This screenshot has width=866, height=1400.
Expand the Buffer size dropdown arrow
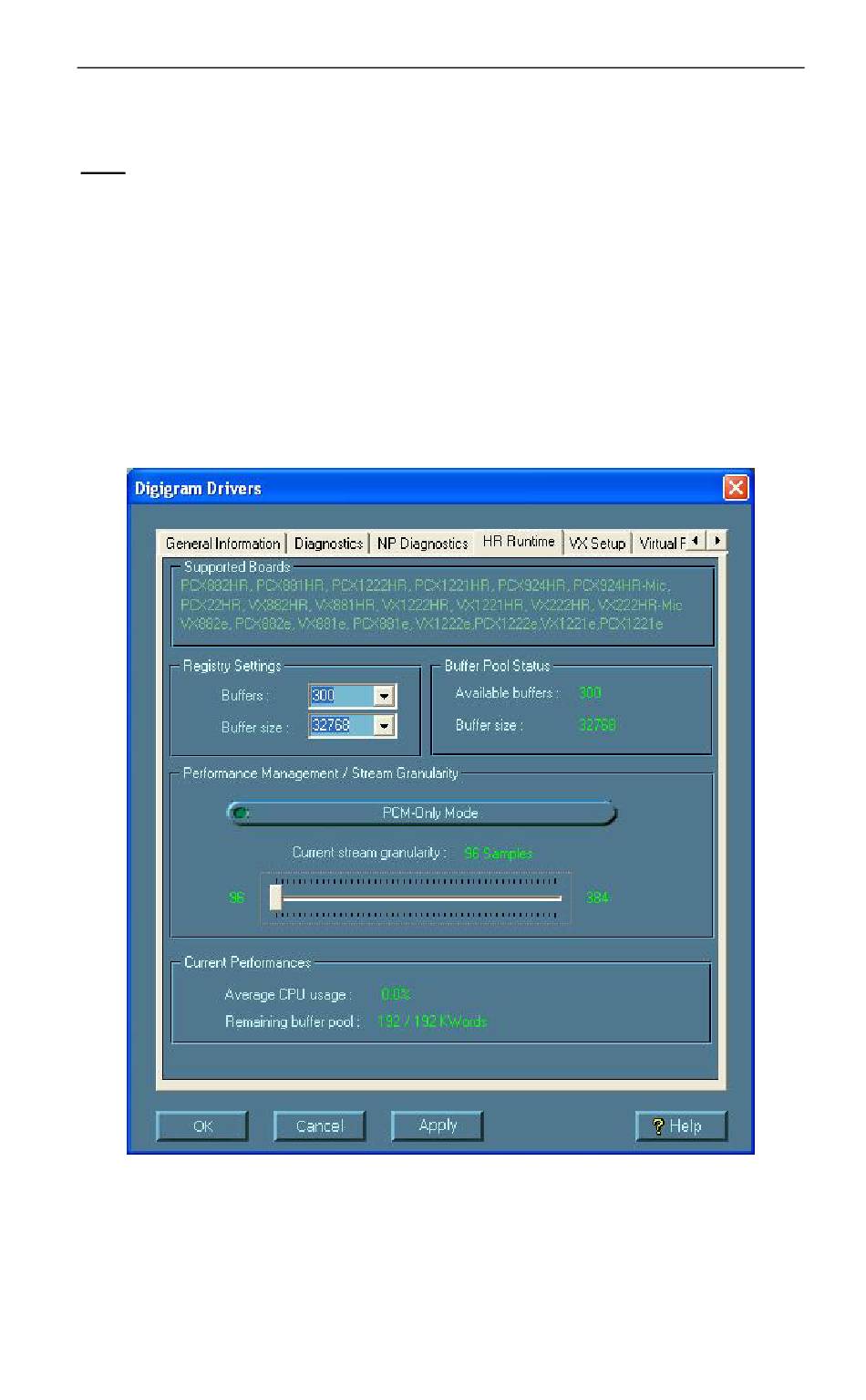tap(385, 726)
